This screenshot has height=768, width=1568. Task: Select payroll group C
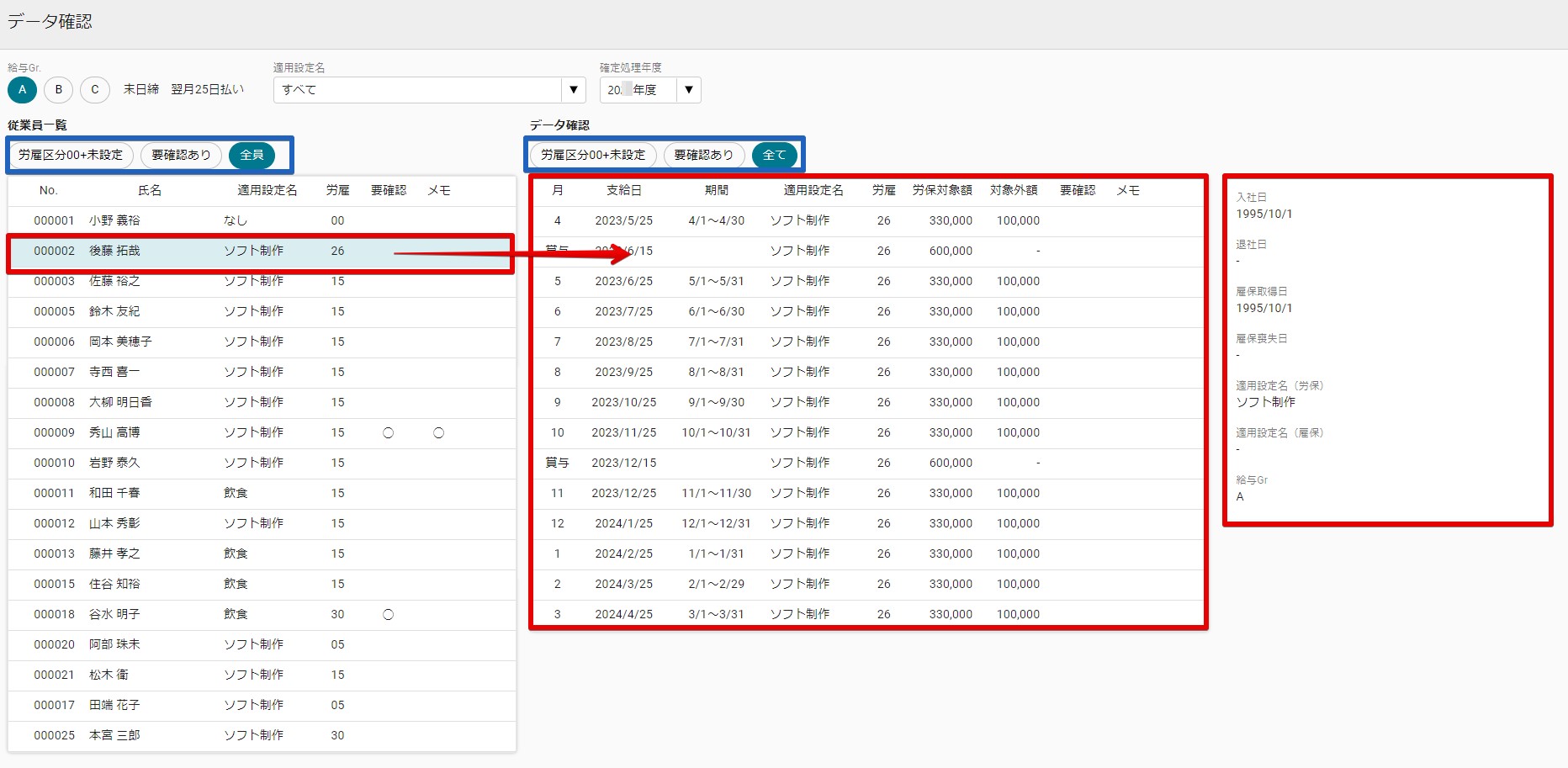(95, 89)
